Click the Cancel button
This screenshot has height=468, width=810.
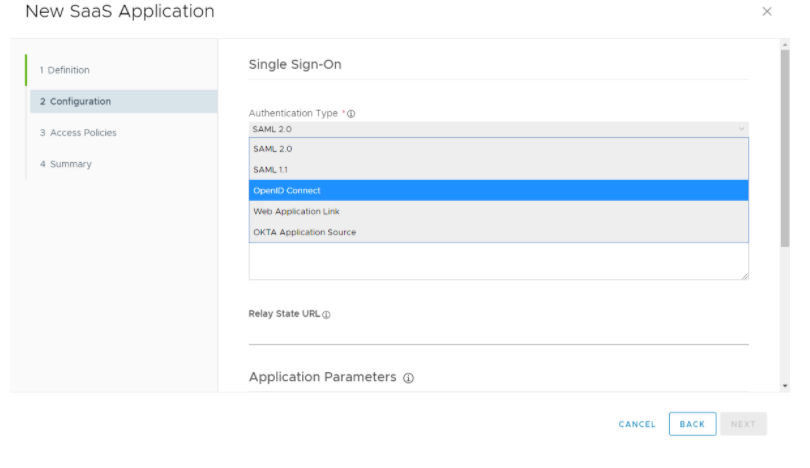click(637, 424)
